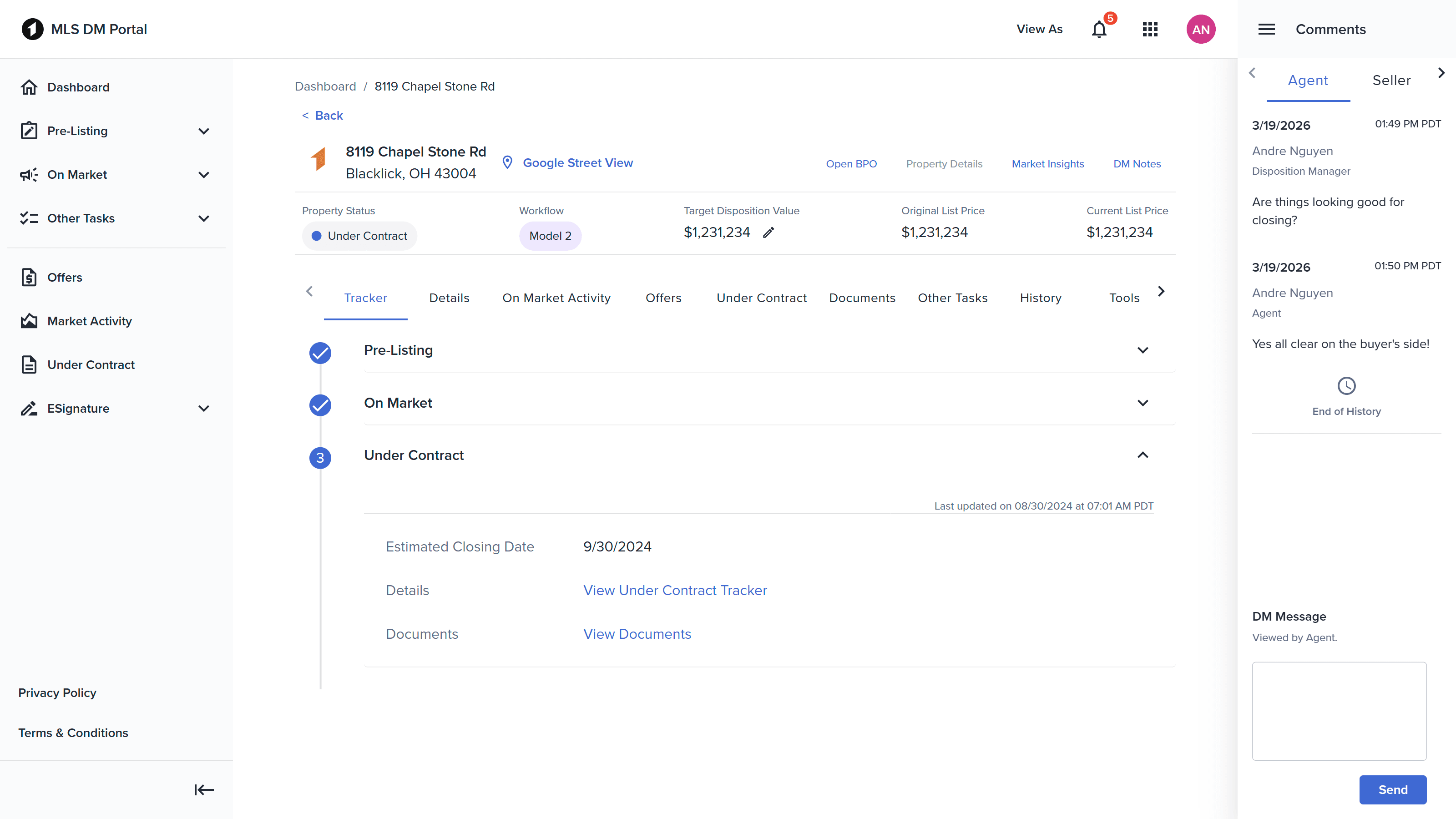Click the Send button
1456x819 pixels.
coord(1393,789)
